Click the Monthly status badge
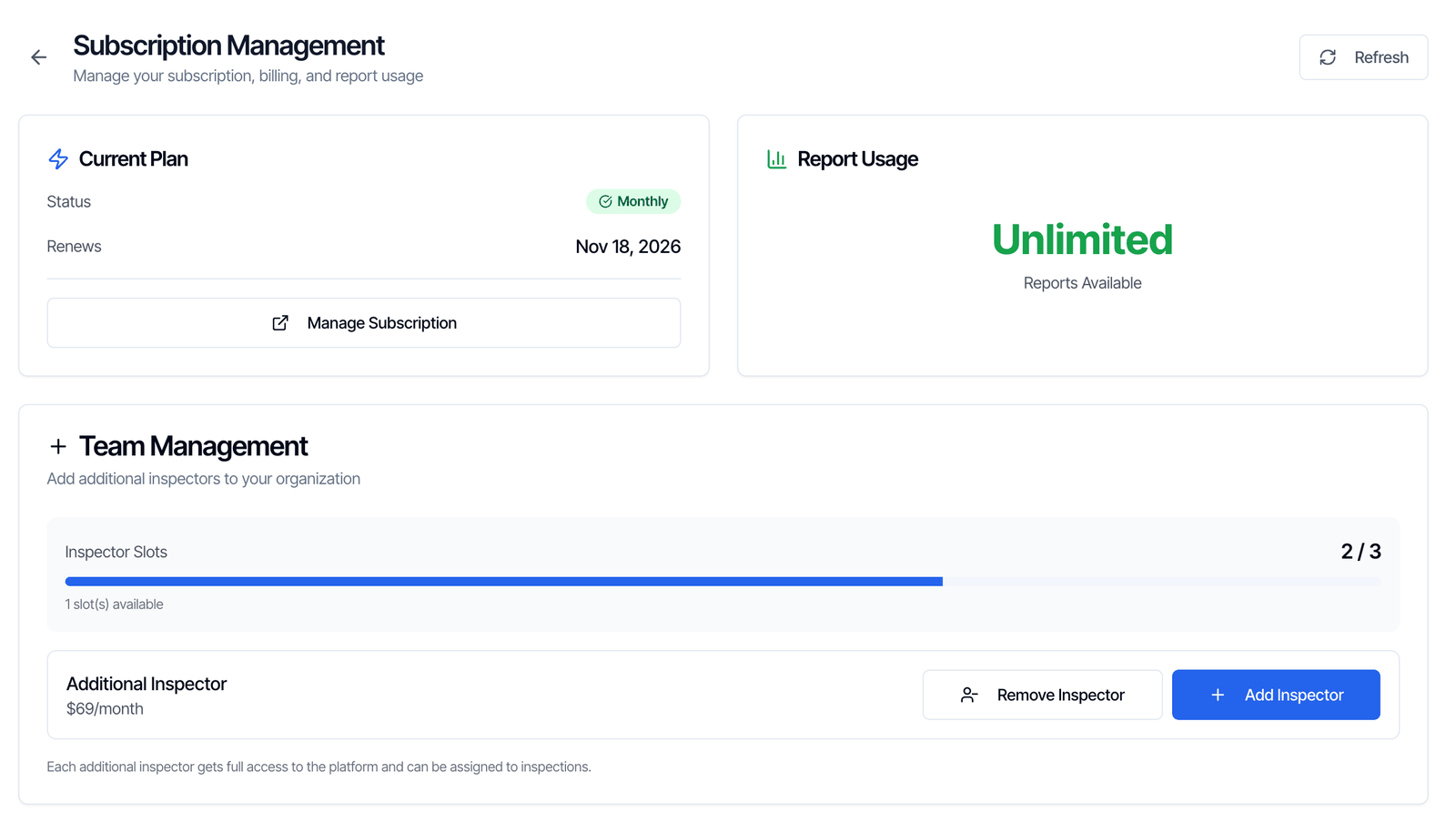This screenshot has height=823, width=1456. click(x=633, y=201)
